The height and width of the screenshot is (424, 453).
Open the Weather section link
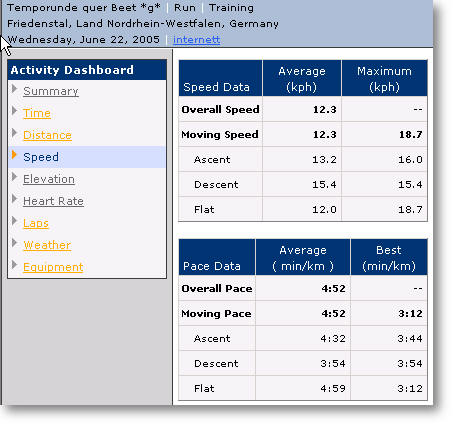pos(47,245)
